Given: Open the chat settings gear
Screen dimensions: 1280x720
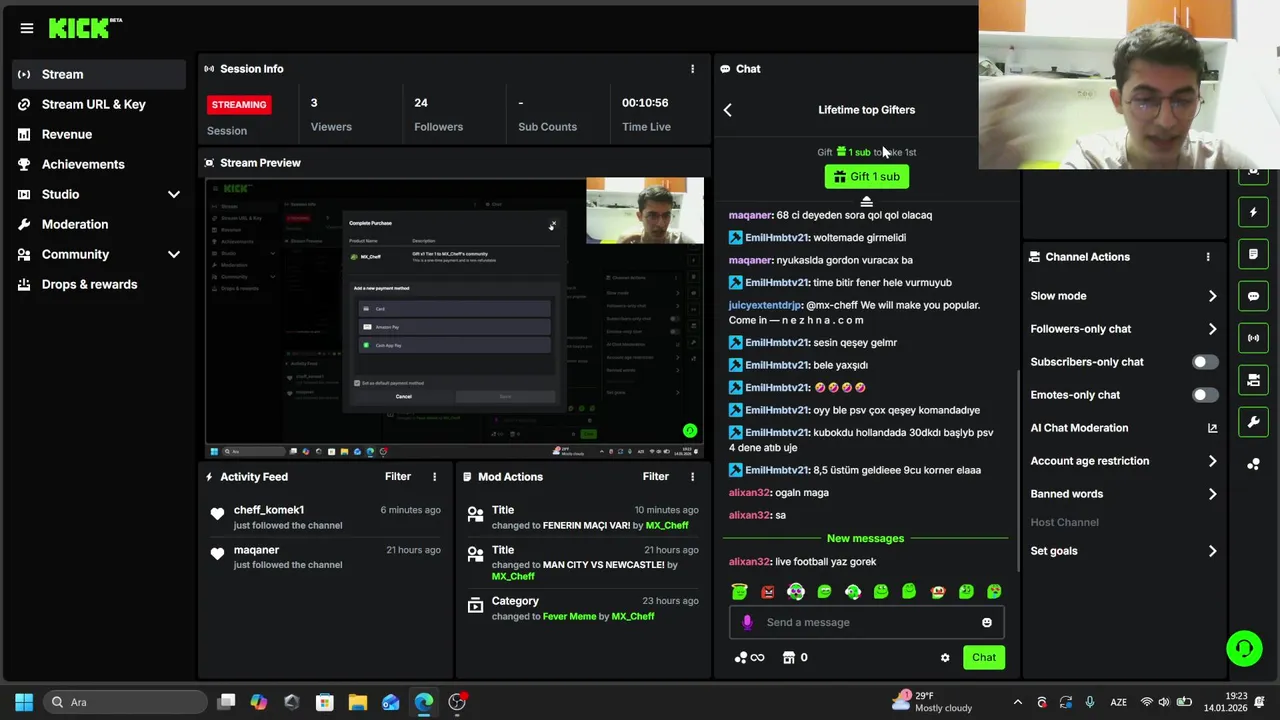Looking at the screenshot, I should 945,658.
